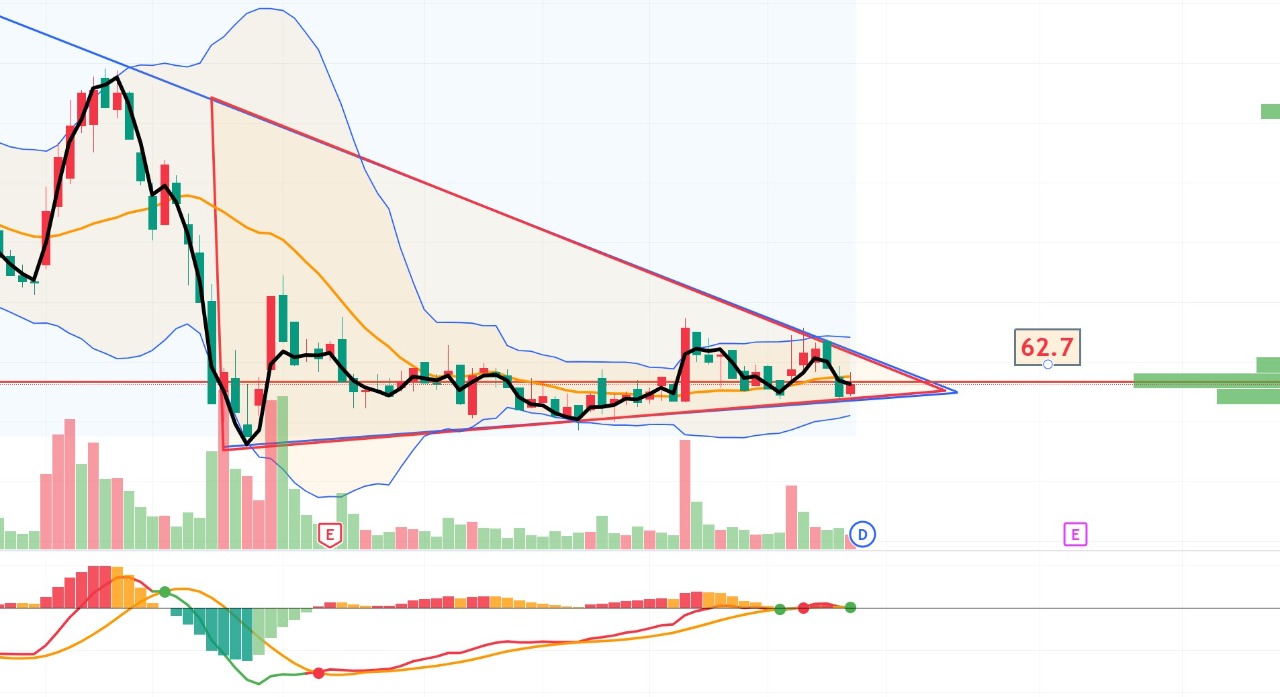Click the red triangle's top-left vertex
1280x697 pixels.
click(x=212, y=98)
